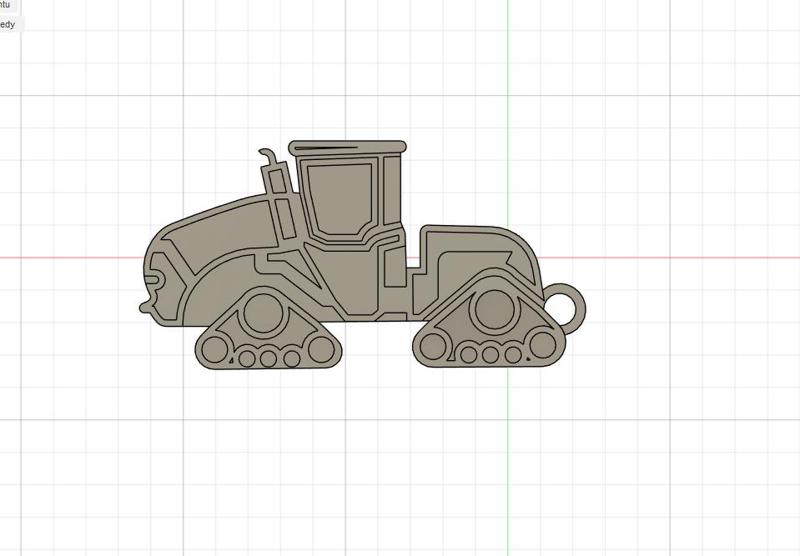800x556 pixels.
Task: Select the large cab window face
Action: (340, 199)
